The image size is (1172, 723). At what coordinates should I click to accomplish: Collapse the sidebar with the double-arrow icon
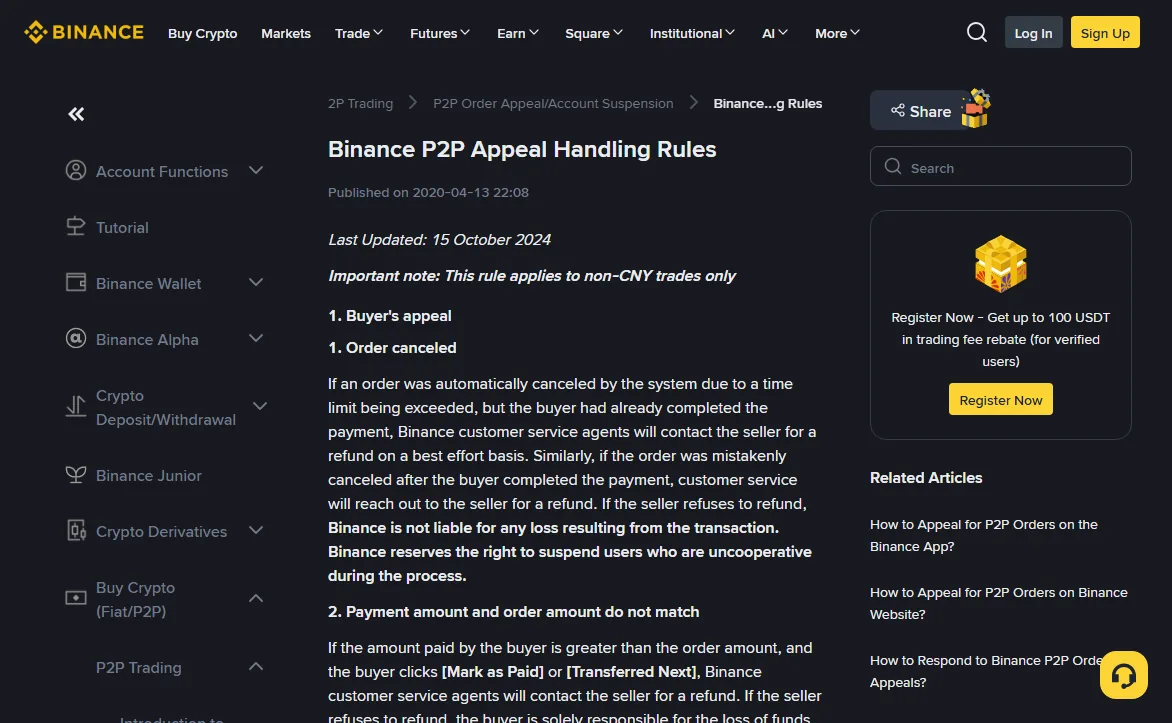pyautogui.click(x=76, y=114)
